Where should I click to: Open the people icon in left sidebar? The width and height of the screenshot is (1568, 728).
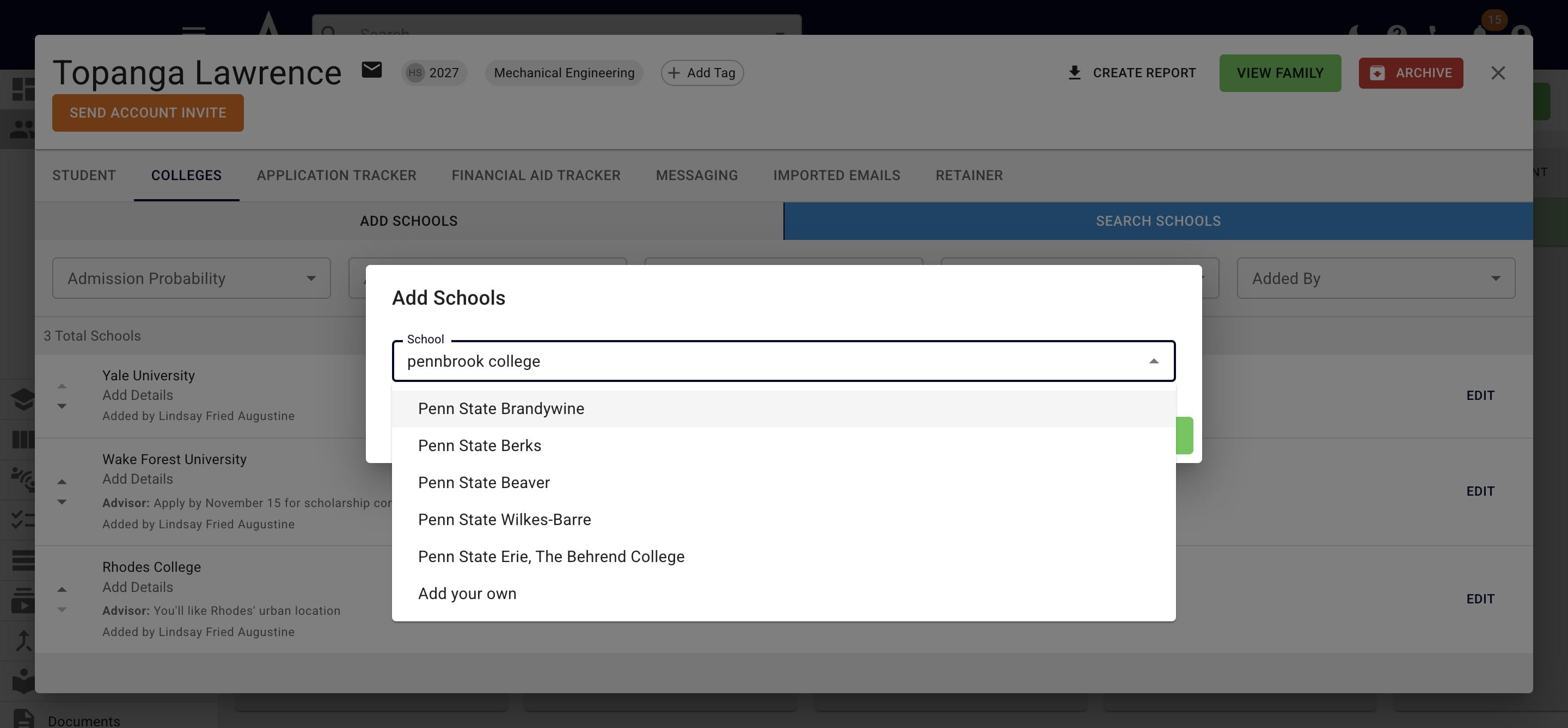click(x=22, y=129)
